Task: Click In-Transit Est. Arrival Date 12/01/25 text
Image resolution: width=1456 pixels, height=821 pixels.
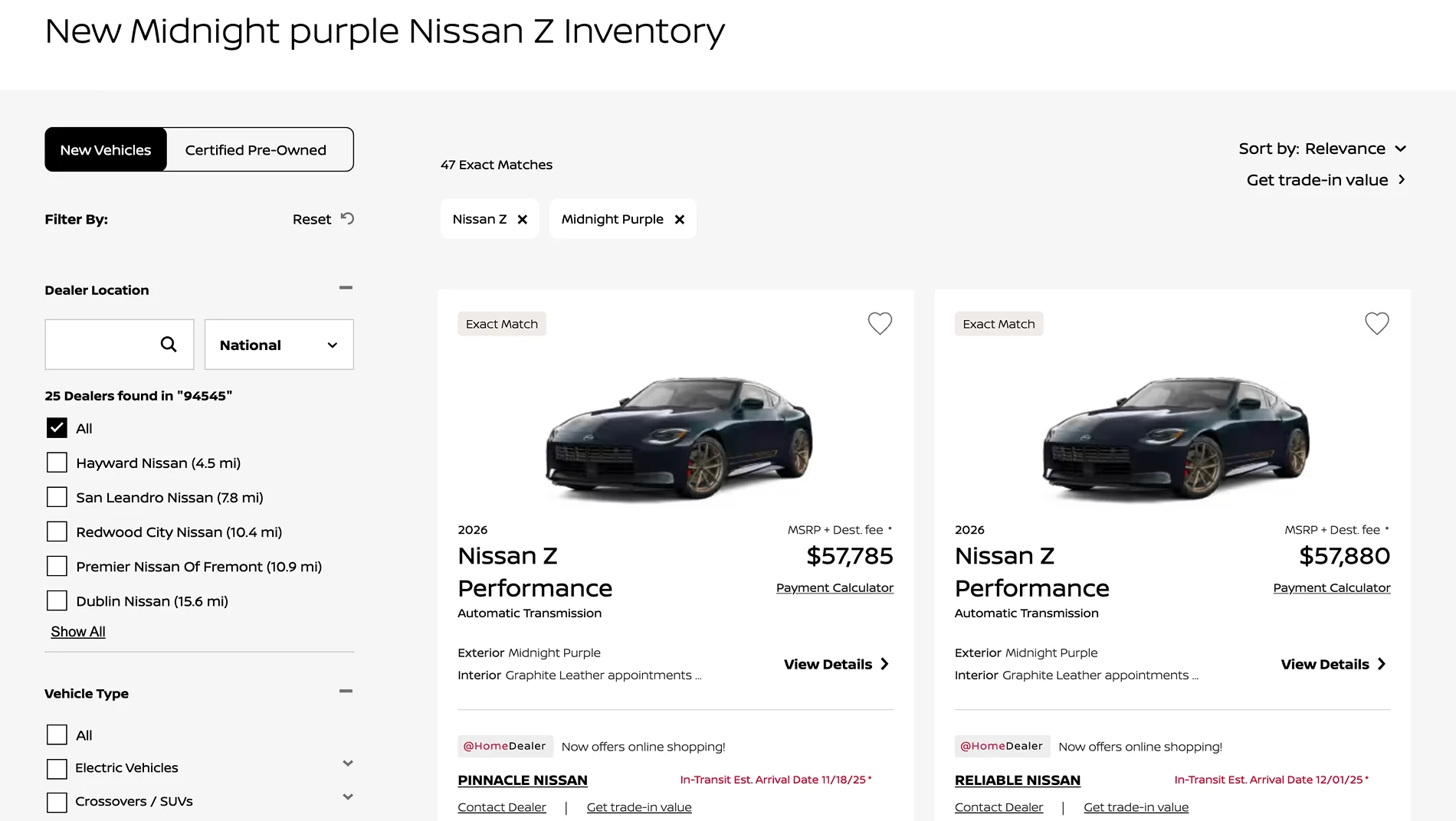Action: 1271,780
